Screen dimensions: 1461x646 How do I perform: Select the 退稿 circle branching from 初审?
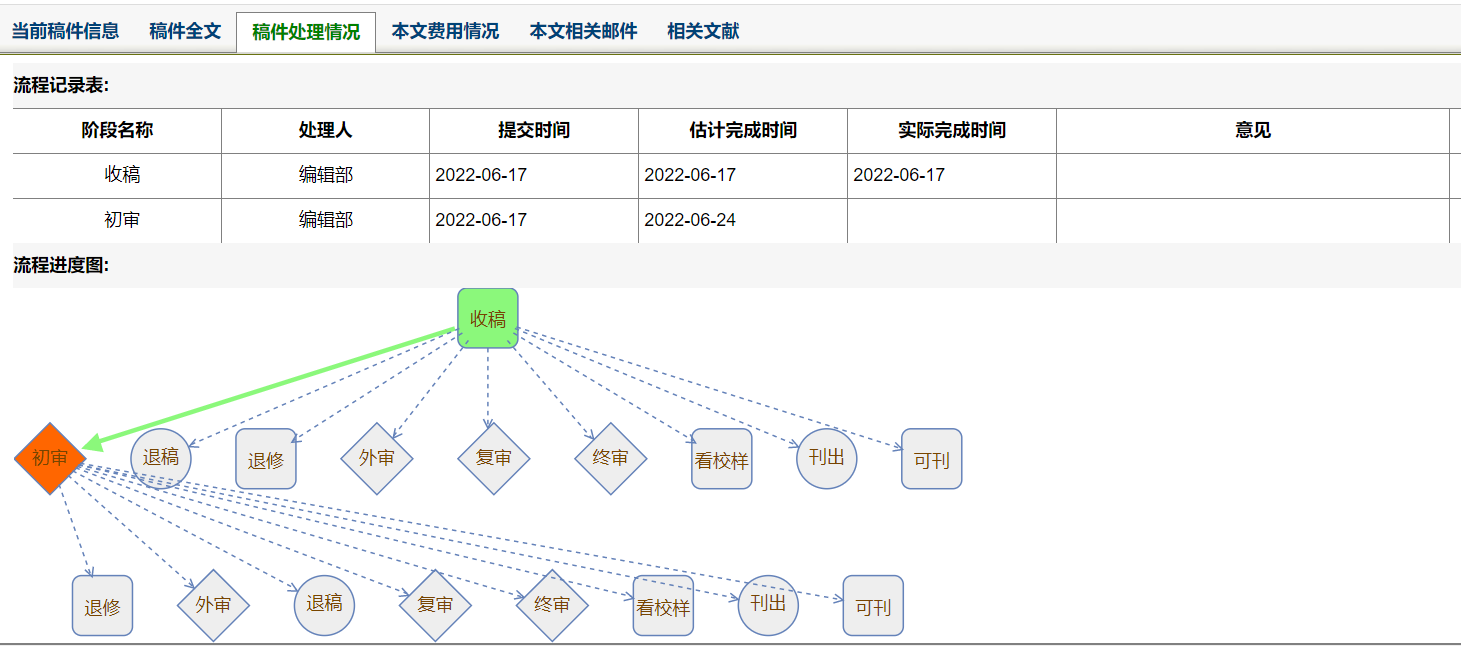(324, 604)
